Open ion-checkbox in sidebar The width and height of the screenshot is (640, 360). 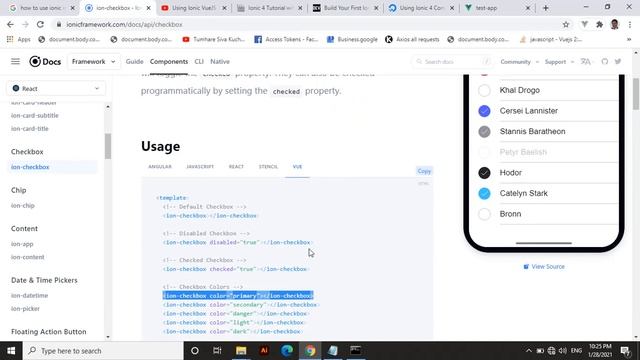click(30, 167)
